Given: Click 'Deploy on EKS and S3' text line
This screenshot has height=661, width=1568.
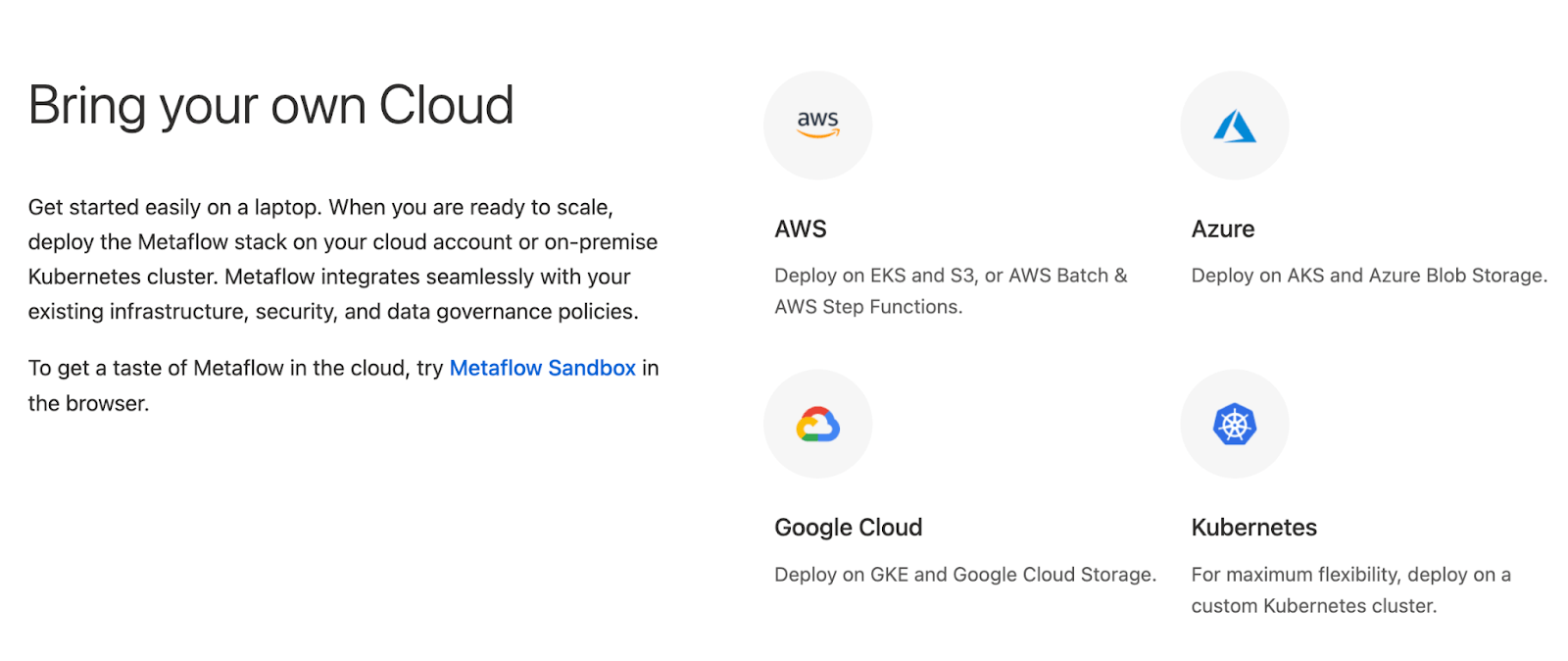Looking at the screenshot, I should click(951, 276).
